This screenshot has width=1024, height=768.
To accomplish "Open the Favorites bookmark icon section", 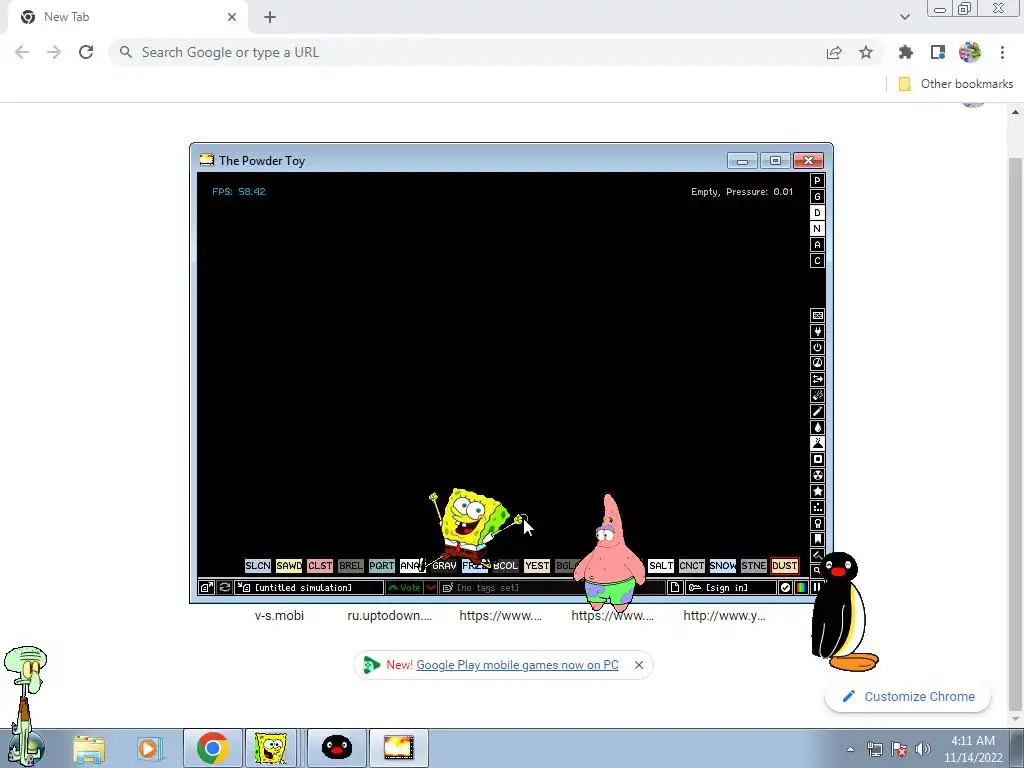I will point(817,539).
